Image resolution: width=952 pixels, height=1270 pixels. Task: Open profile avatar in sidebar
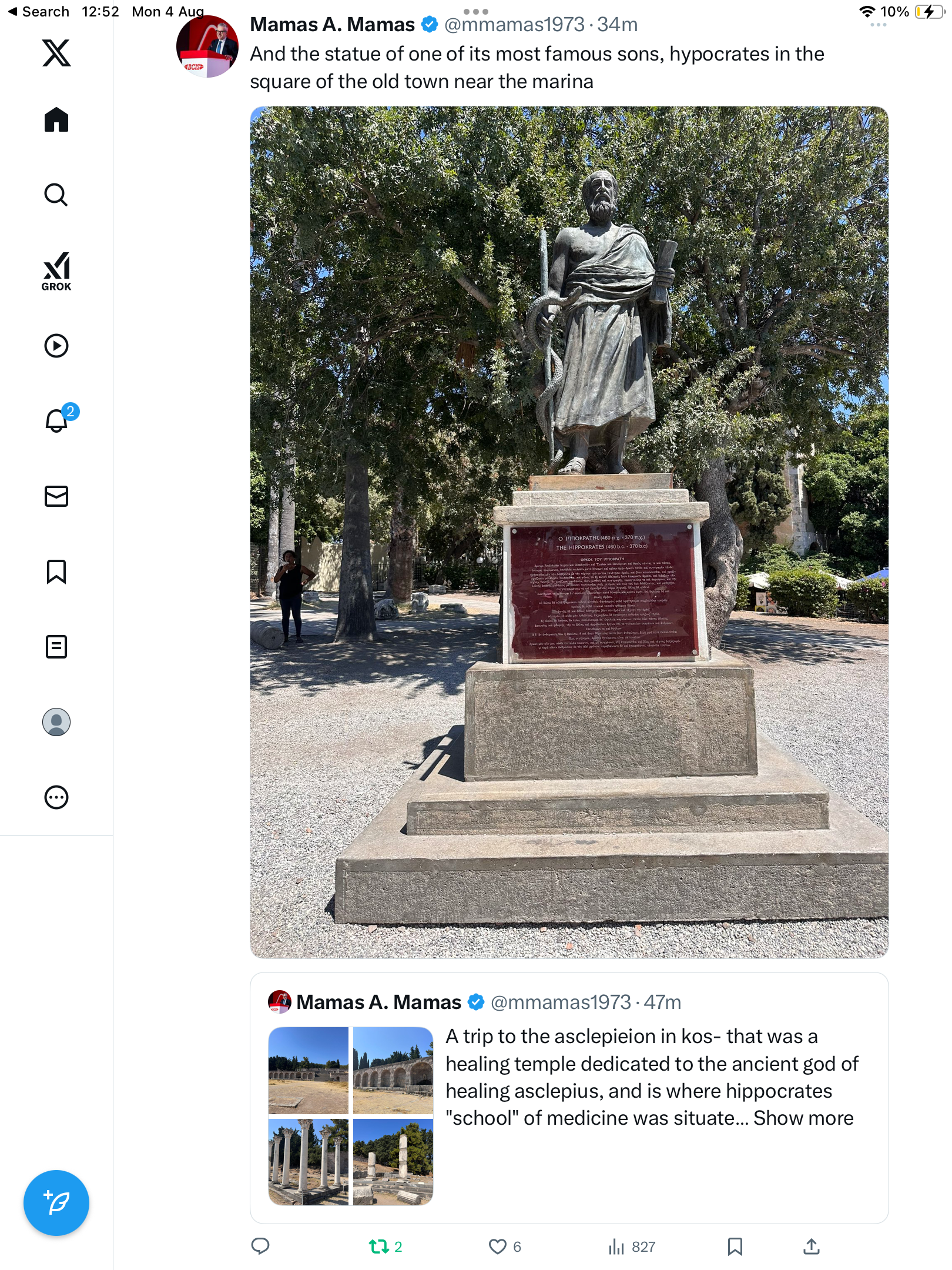pos(56,722)
